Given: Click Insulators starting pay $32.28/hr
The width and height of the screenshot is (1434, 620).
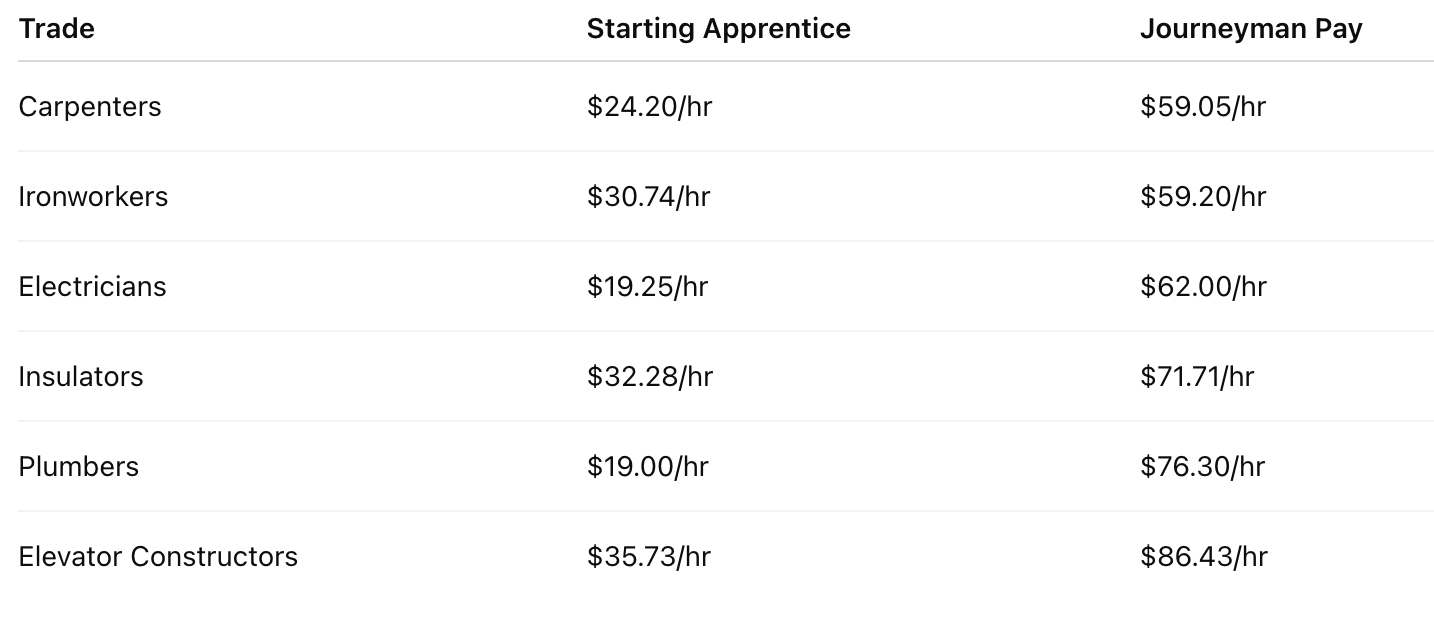Looking at the screenshot, I should [649, 377].
